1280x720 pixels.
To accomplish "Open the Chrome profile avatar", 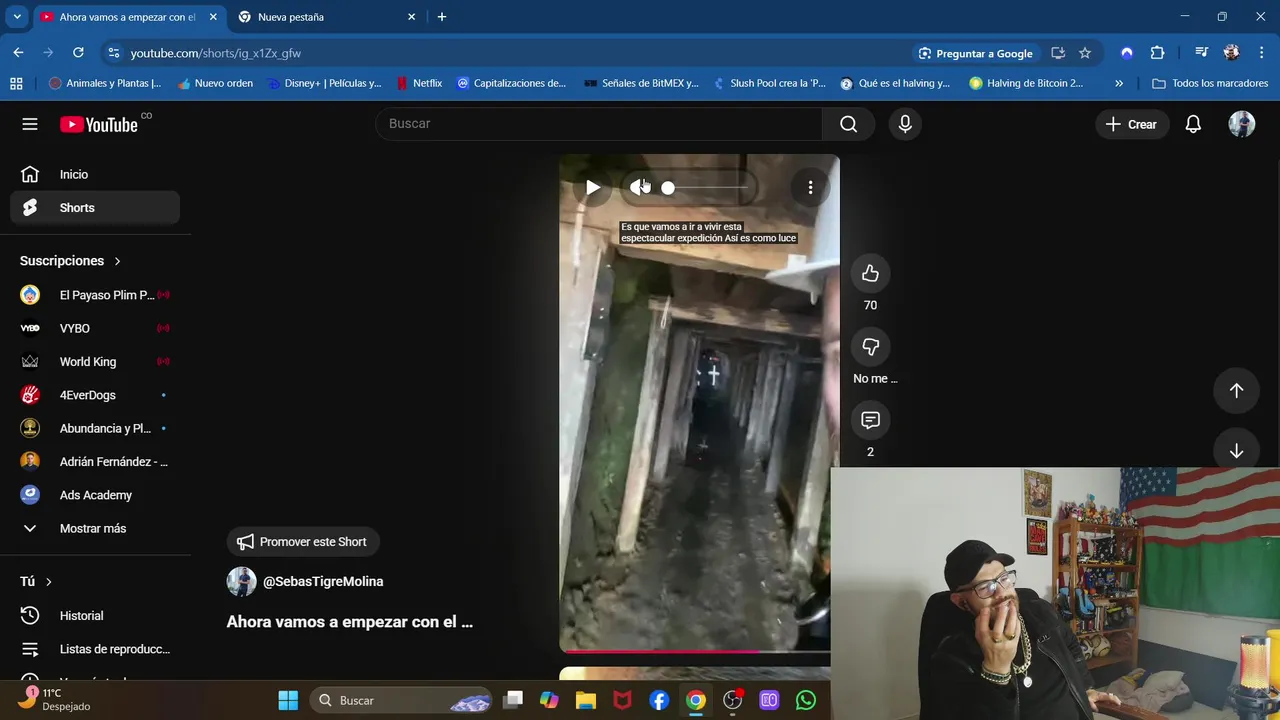I will [x=1232, y=53].
